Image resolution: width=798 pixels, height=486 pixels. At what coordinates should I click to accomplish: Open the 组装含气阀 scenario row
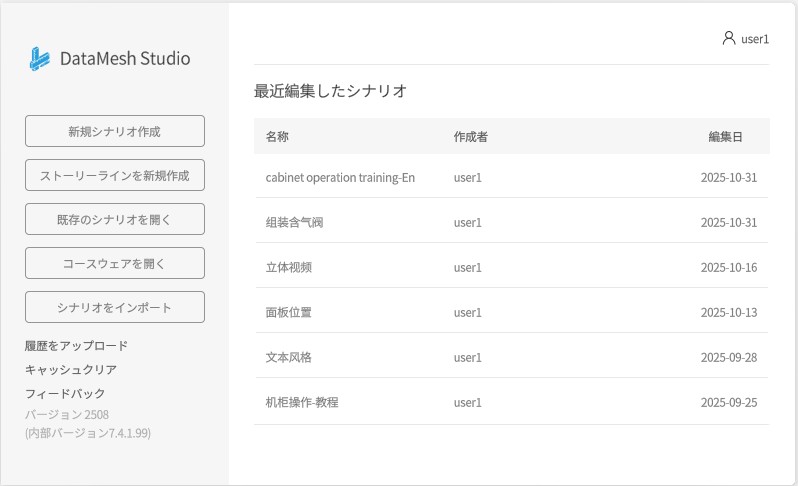point(294,222)
